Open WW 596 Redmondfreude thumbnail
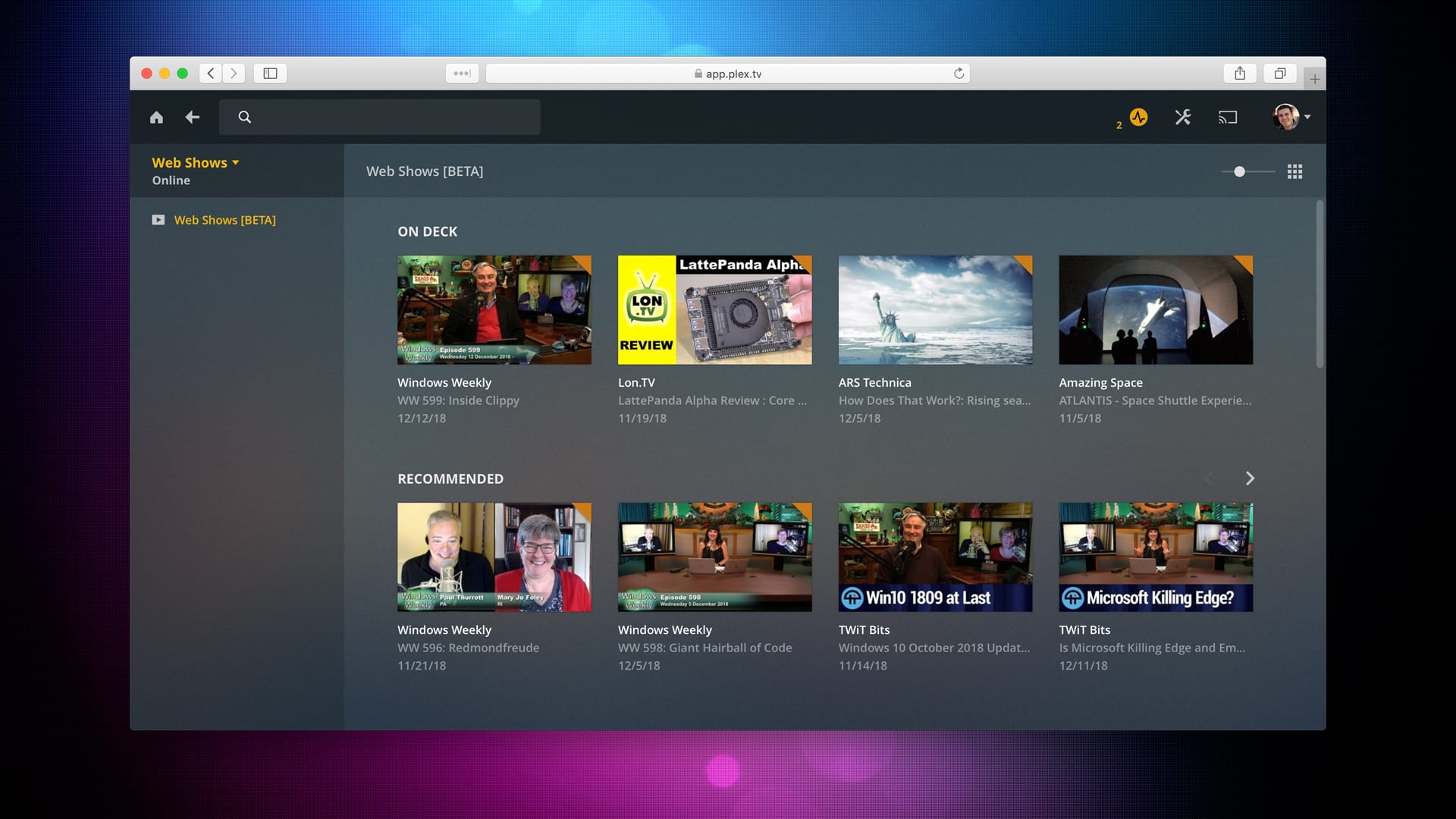Image resolution: width=1456 pixels, height=819 pixels. pyautogui.click(x=494, y=557)
